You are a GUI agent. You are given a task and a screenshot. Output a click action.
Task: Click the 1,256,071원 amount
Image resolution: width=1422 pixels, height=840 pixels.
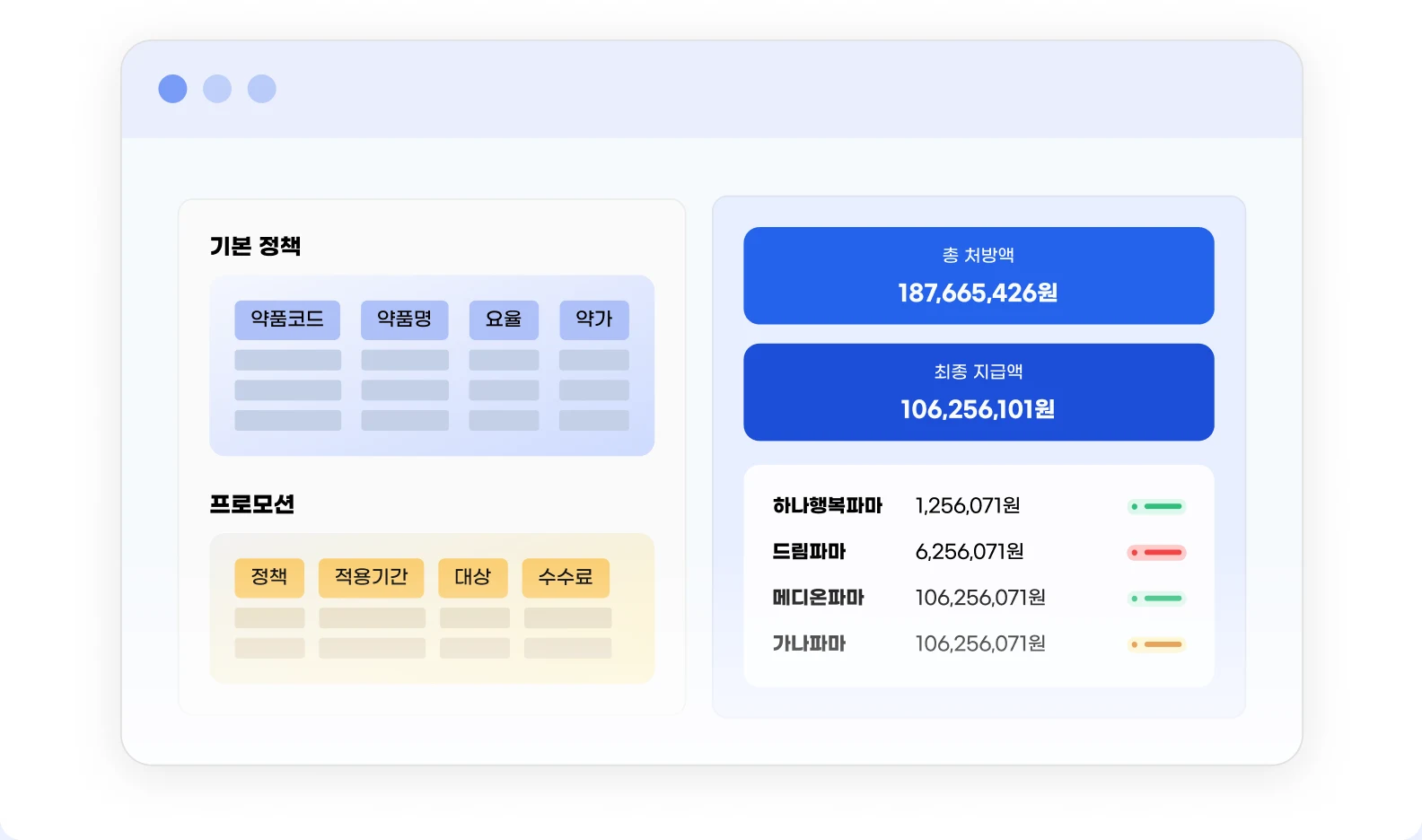[x=968, y=506]
